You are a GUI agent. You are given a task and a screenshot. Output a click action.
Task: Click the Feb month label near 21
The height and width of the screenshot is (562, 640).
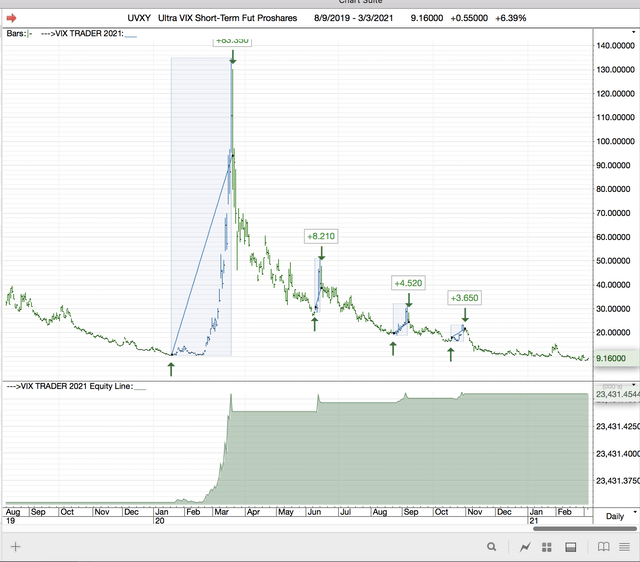564,512
